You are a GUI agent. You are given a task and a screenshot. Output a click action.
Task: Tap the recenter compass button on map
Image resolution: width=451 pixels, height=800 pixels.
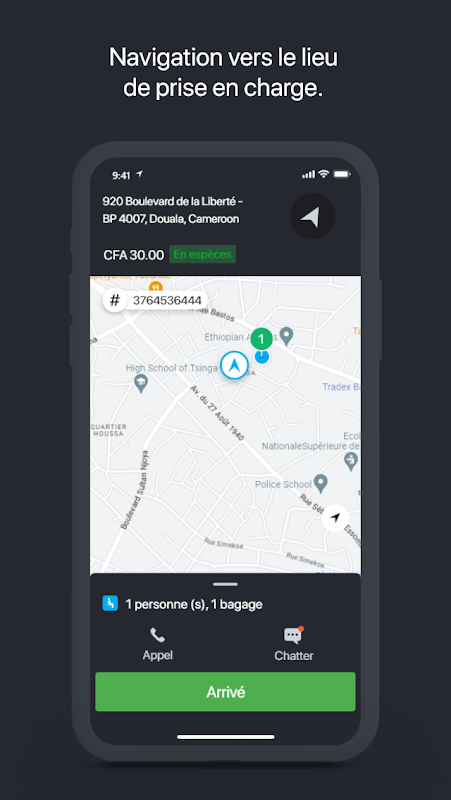(335, 518)
